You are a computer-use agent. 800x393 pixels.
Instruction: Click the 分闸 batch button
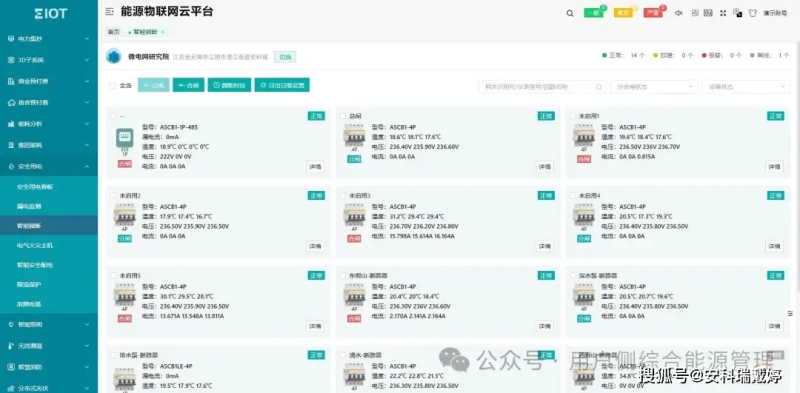click(x=154, y=85)
